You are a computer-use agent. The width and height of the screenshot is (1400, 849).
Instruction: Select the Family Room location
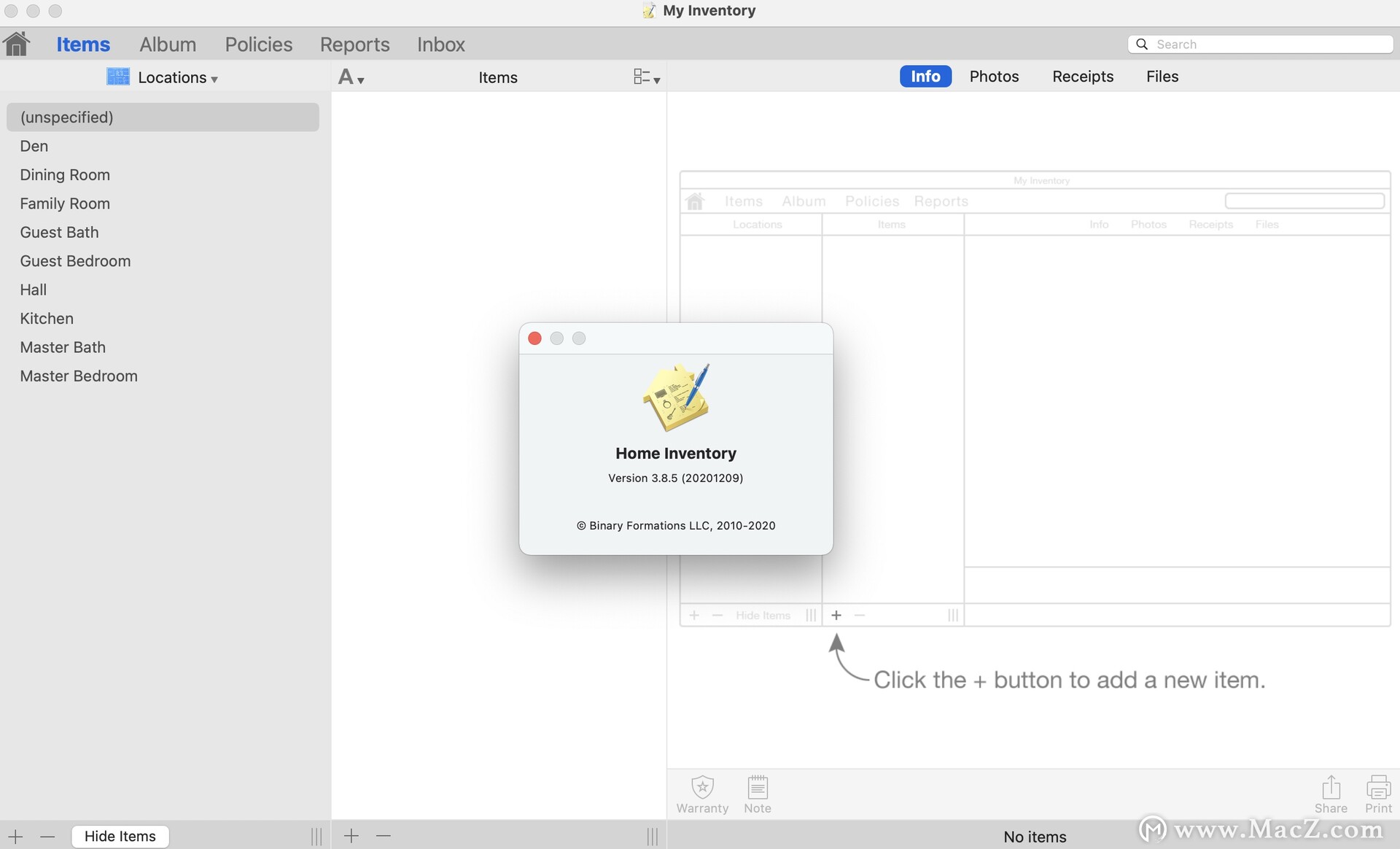pyautogui.click(x=163, y=203)
